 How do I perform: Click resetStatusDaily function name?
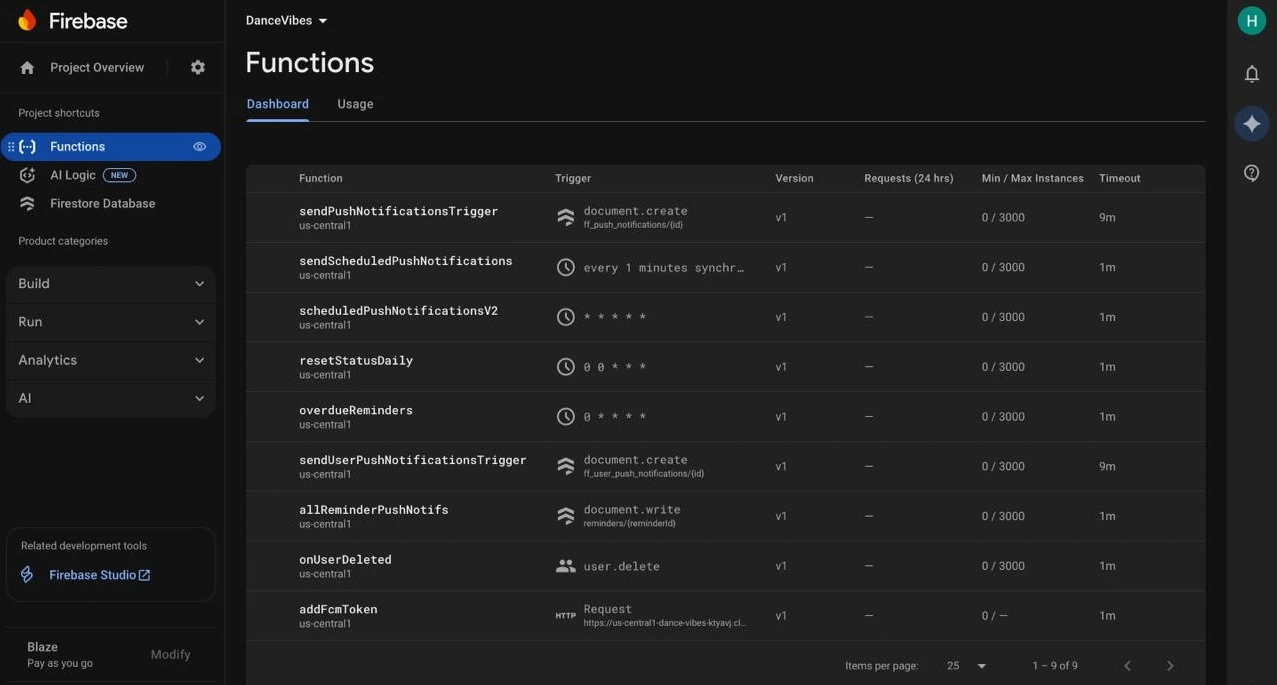click(356, 360)
